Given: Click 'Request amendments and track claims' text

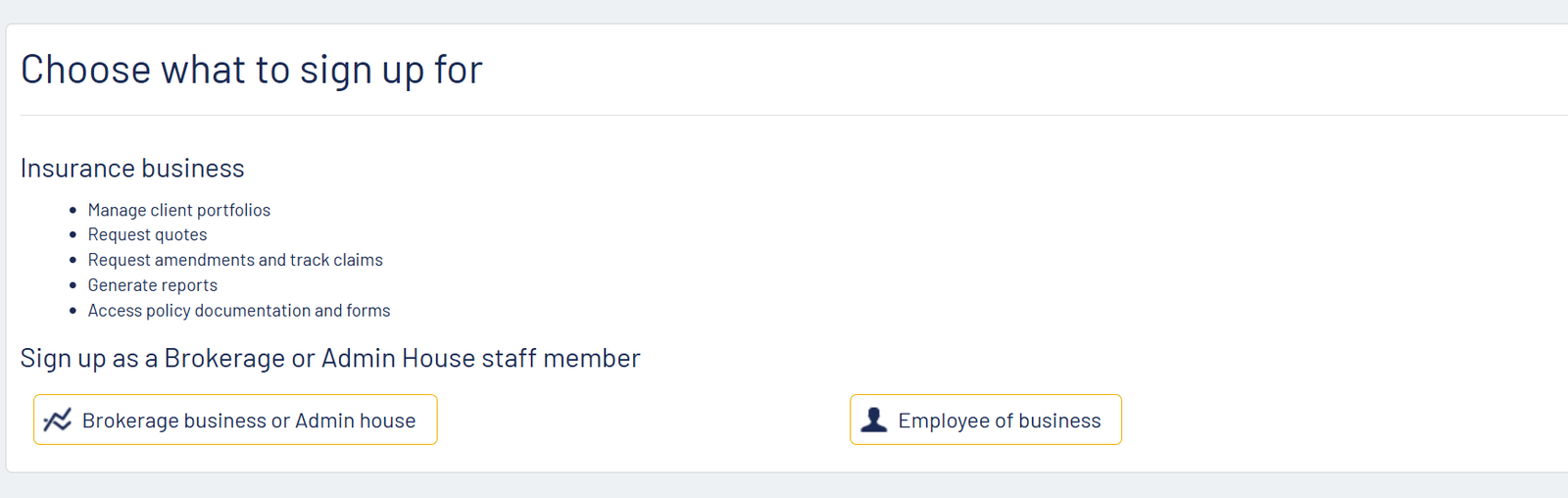Looking at the screenshot, I should click(235, 260).
